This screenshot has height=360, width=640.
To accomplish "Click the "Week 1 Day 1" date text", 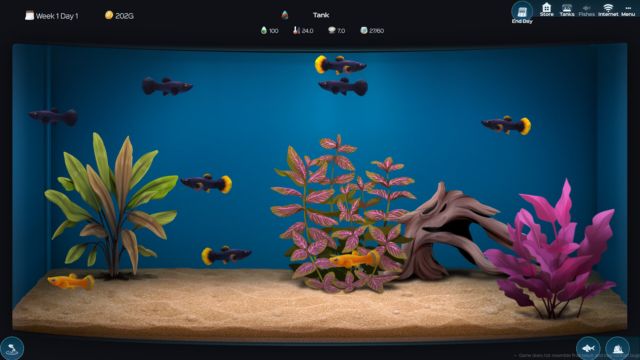I will (x=57, y=16).
